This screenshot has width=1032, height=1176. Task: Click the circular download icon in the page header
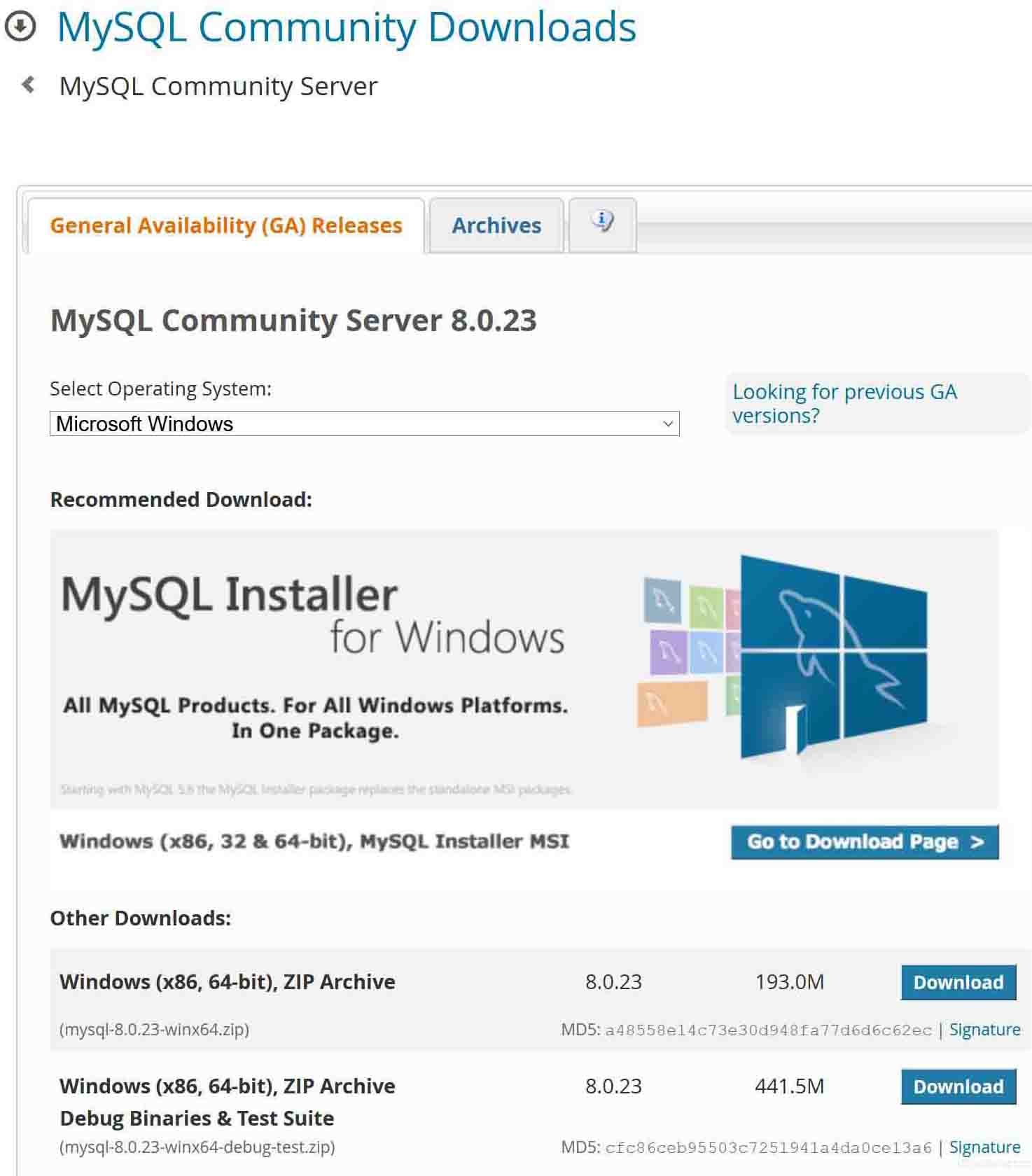point(20,27)
